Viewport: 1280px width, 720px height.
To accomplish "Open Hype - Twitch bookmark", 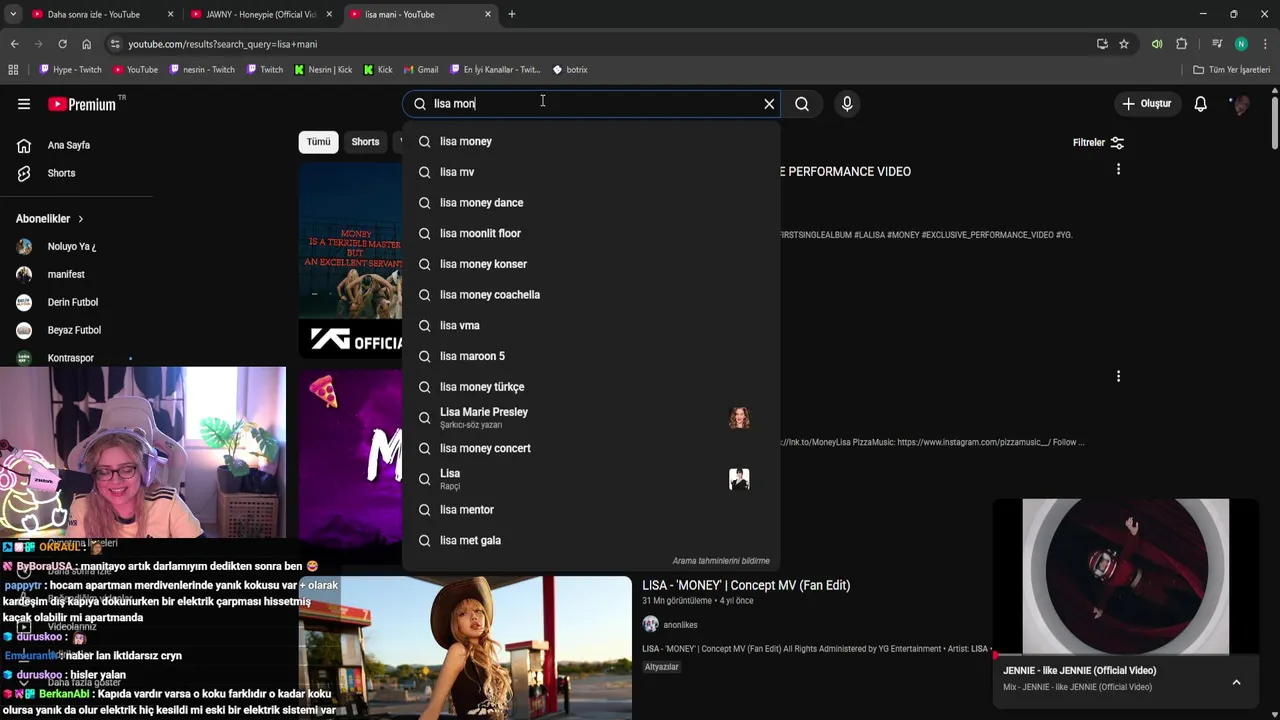I will click(70, 70).
